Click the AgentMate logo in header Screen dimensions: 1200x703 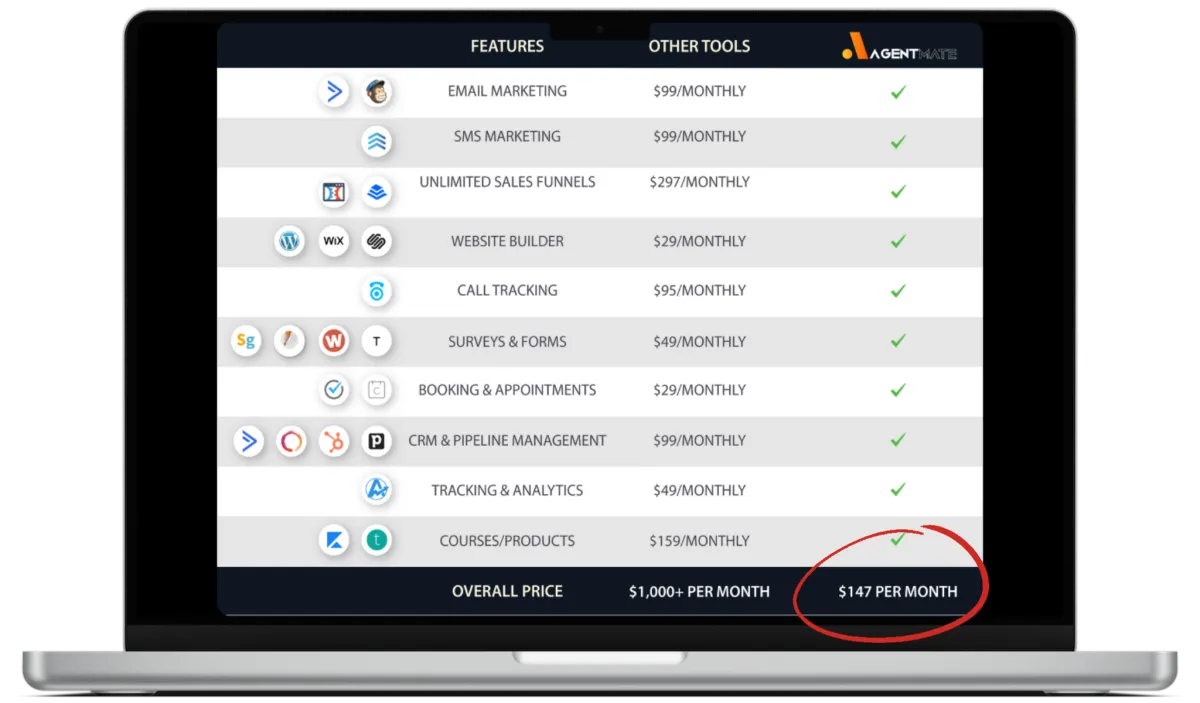click(898, 47)
